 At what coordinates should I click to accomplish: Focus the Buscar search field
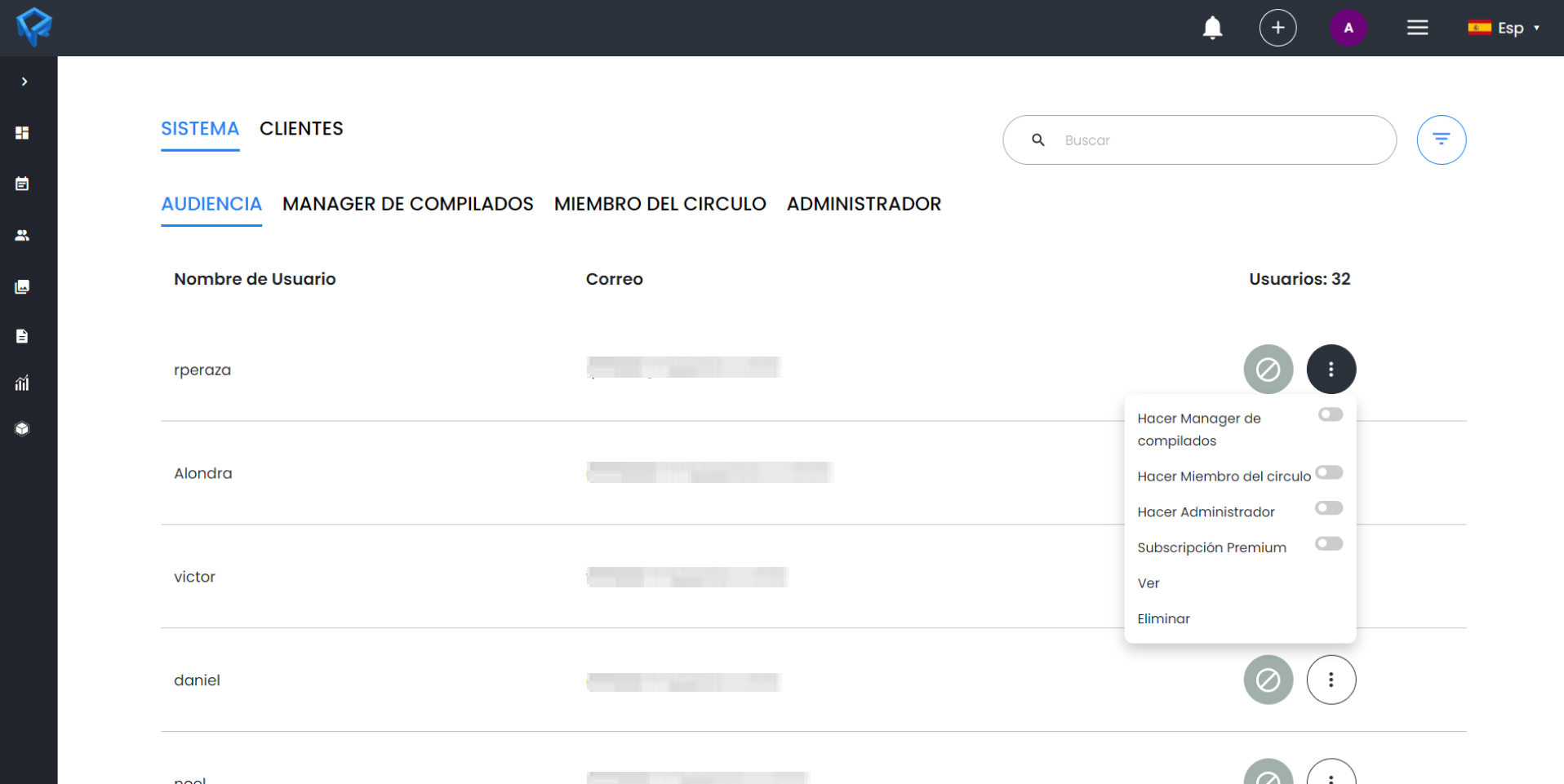click(x=1199, y=140)
